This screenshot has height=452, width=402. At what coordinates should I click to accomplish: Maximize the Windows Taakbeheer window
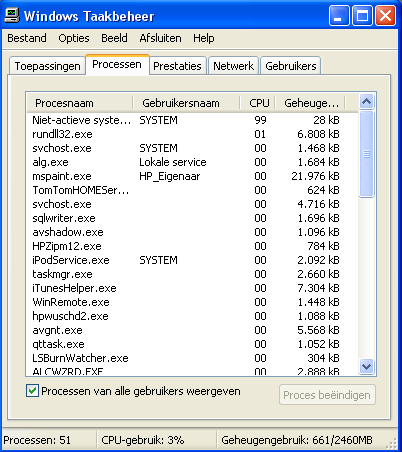362,16
